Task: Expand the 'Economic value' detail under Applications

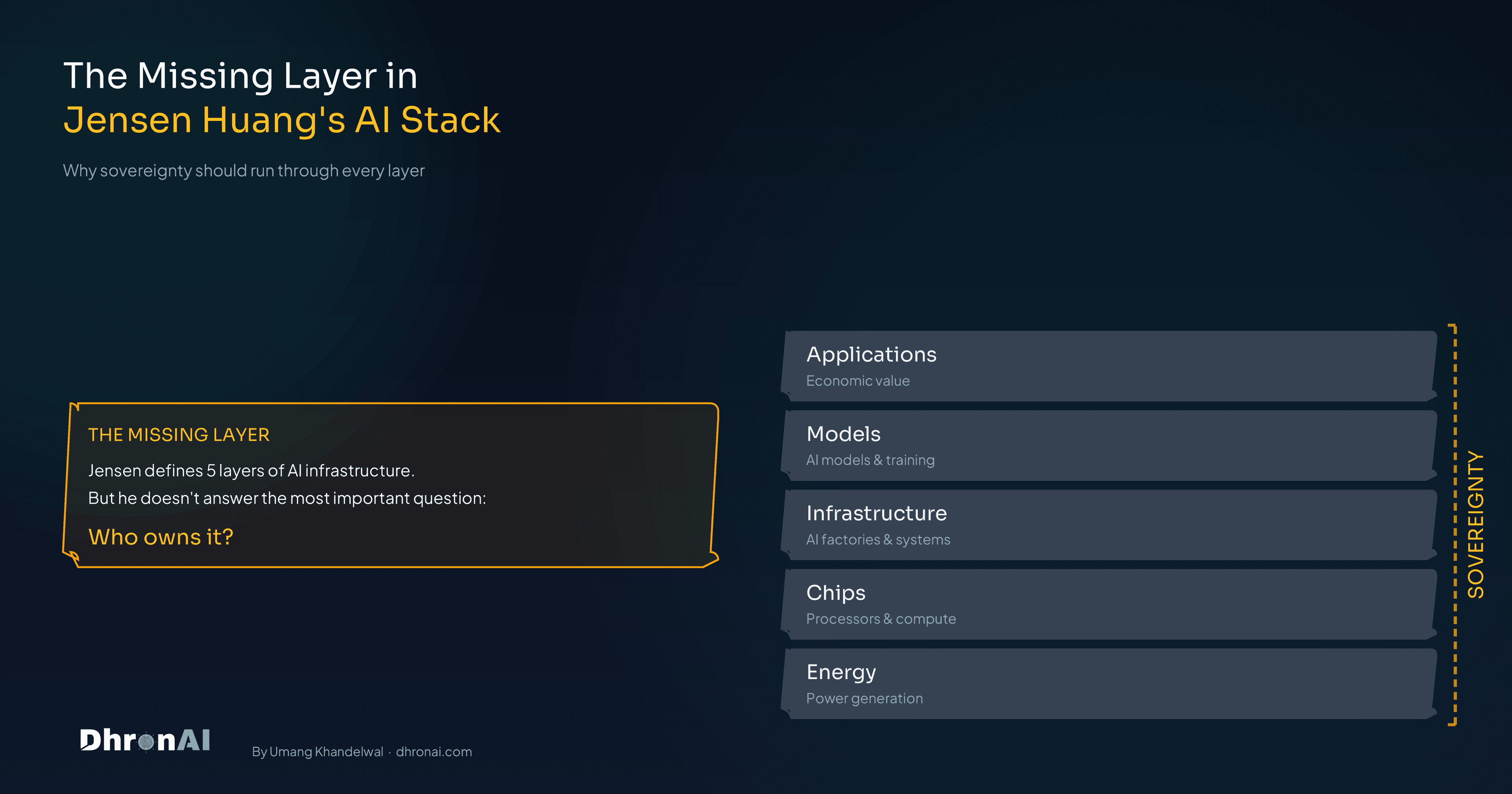Action: coord(858,380)
